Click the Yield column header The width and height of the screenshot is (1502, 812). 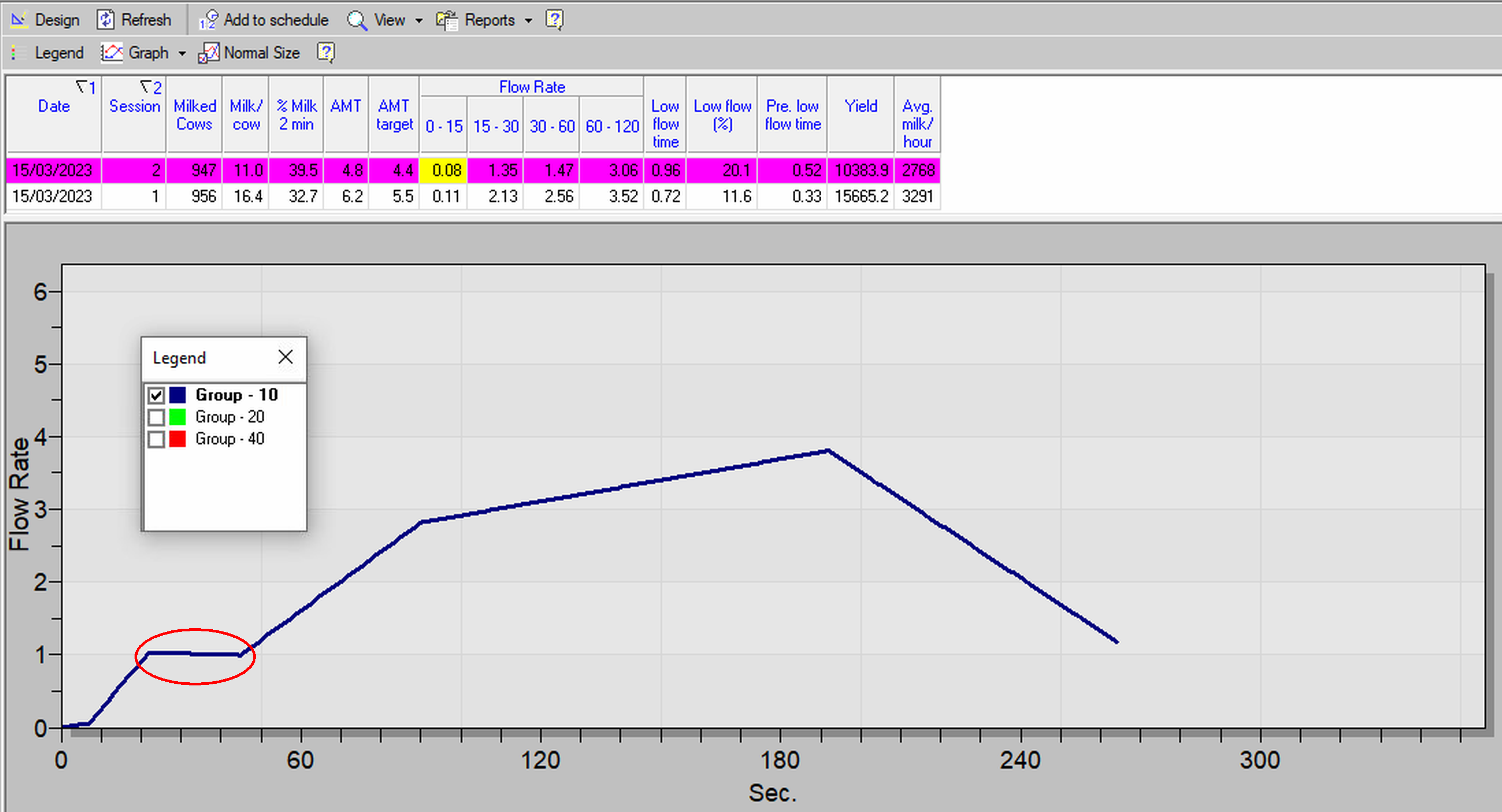(860, 106)
